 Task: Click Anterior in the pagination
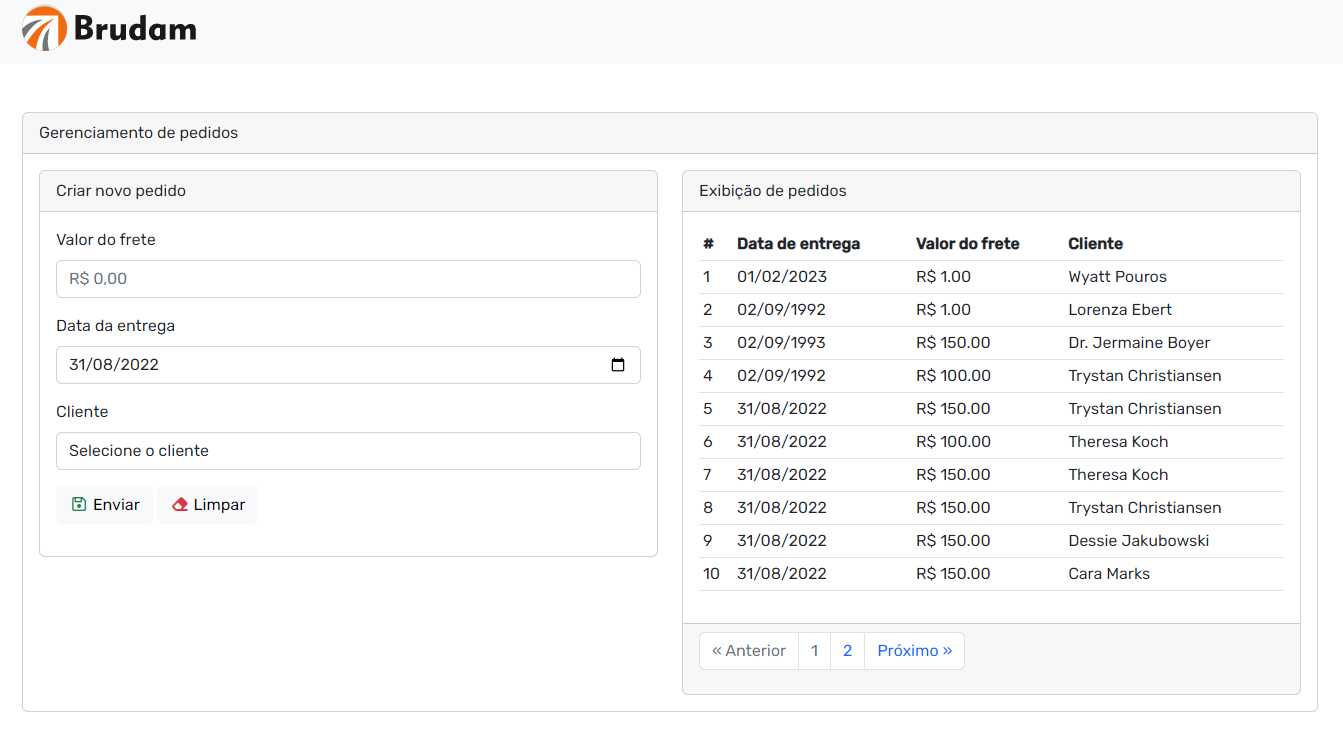point(748,650)
